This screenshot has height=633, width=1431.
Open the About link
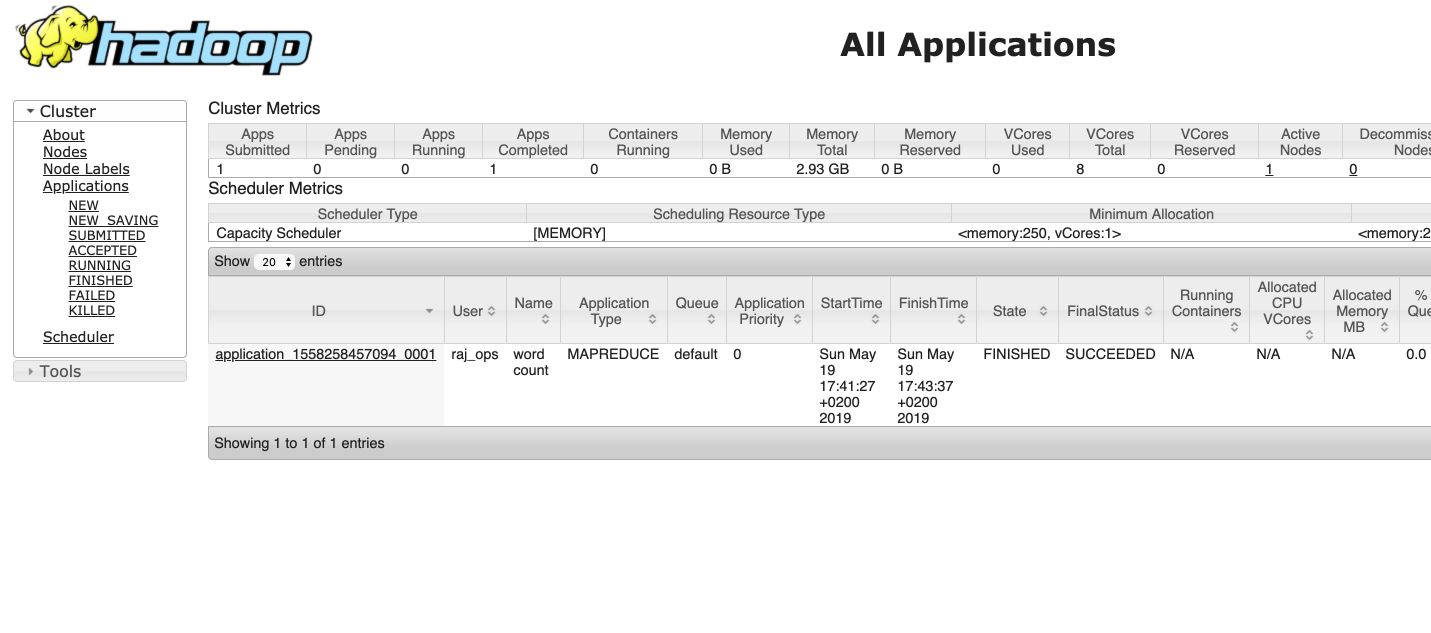[63, 135]
